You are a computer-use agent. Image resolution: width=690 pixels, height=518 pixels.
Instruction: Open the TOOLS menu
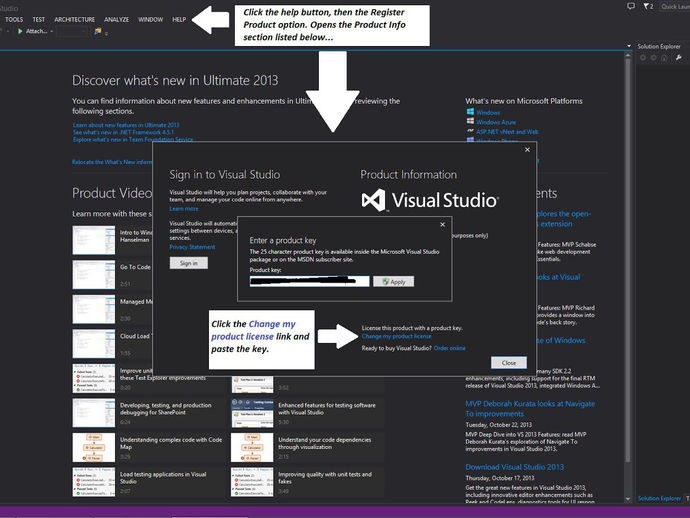(14, 19)
